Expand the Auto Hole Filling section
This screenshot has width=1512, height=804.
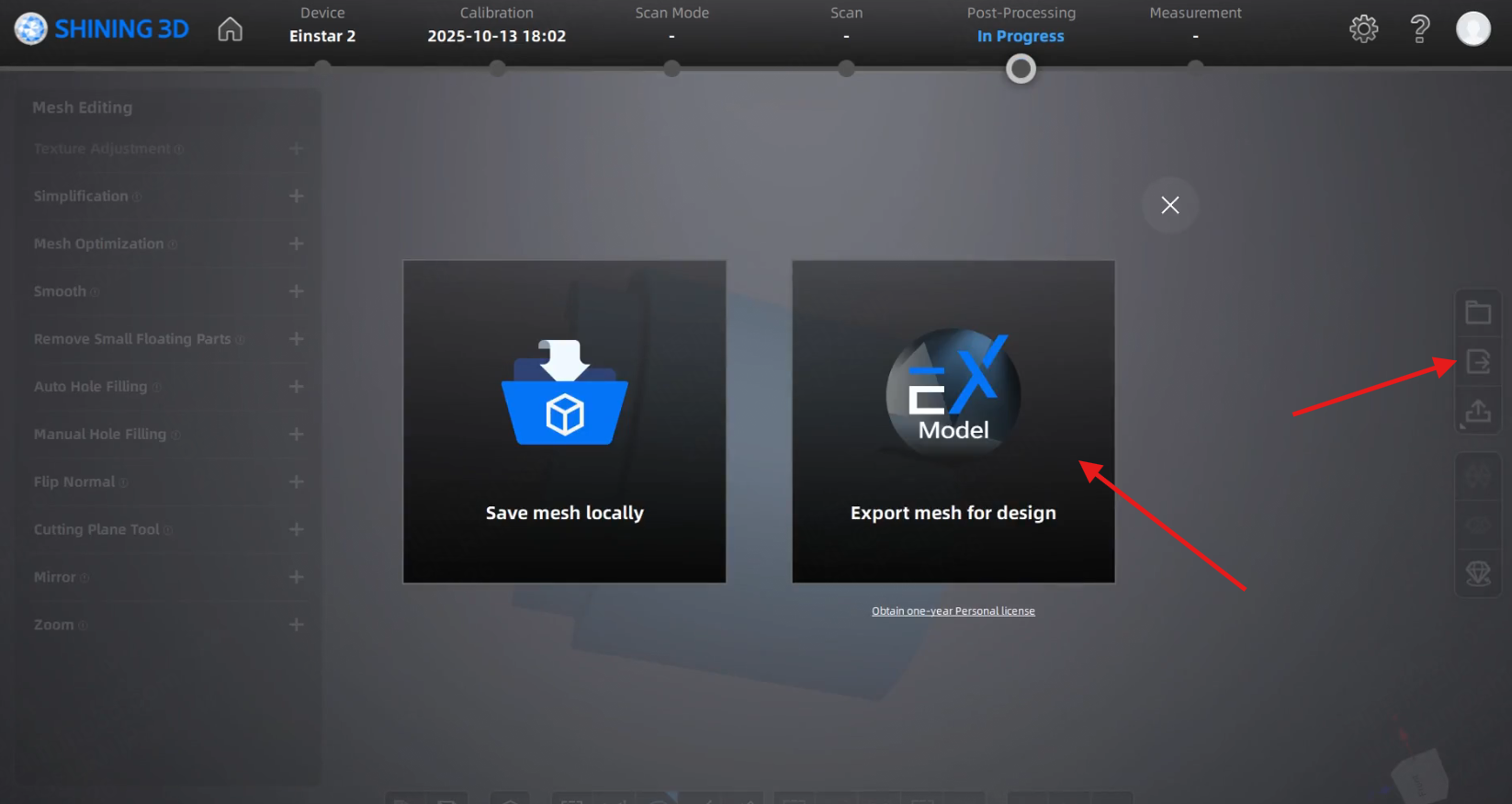click(296, 387)
